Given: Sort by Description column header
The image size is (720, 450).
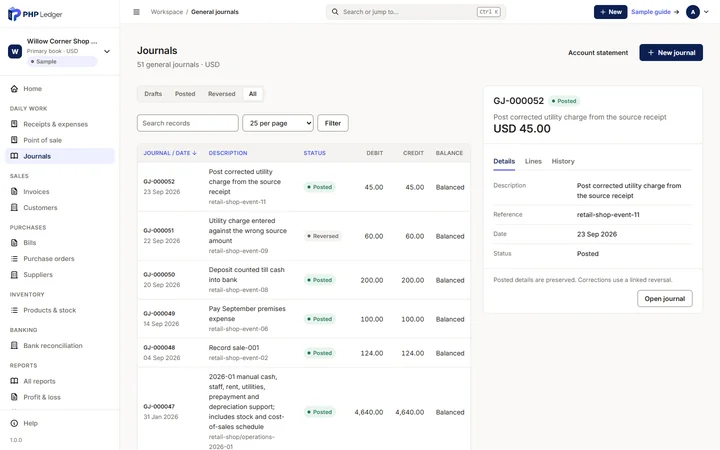Looking at the screenshot, I should click(228, 153).
